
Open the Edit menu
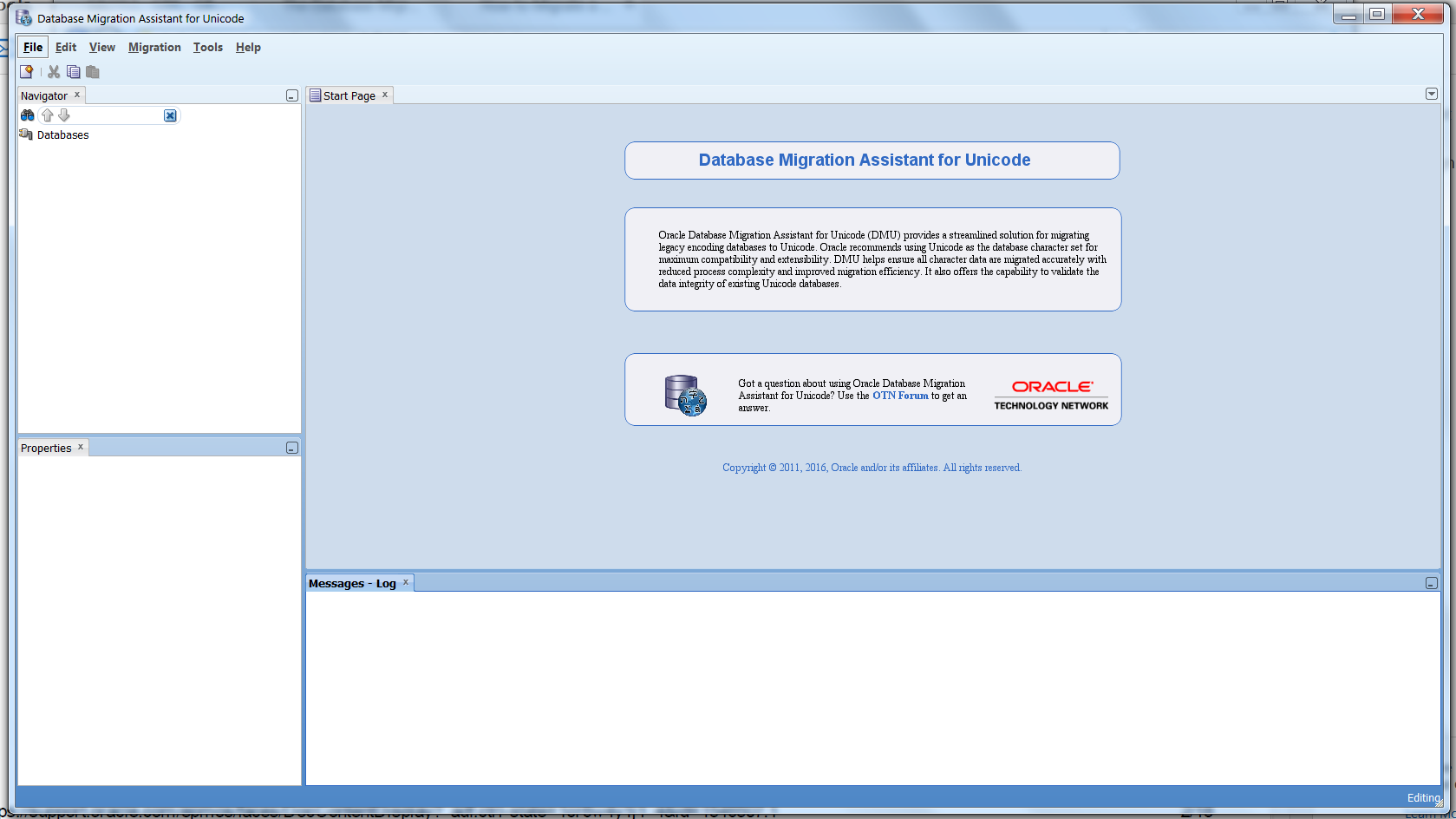tap(66, 47)
